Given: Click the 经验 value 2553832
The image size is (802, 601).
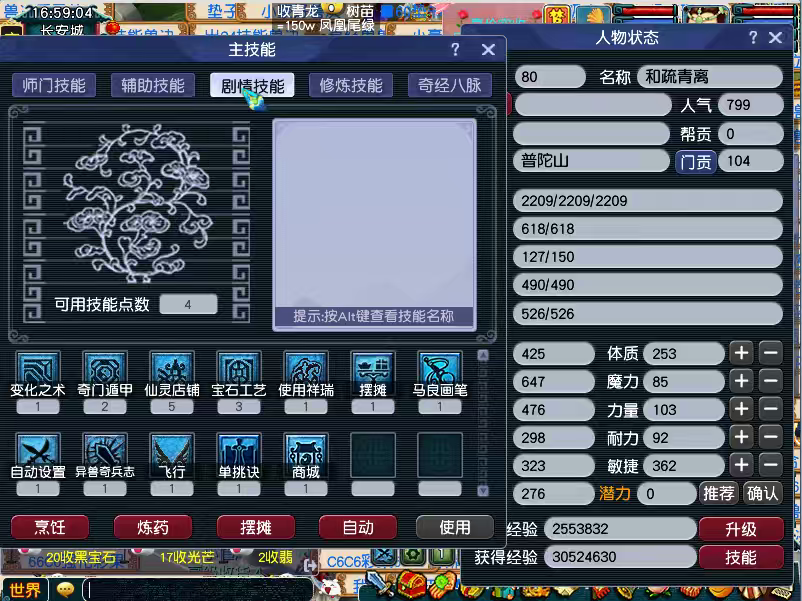Looking at the screenshot, I should coord(620,529).
